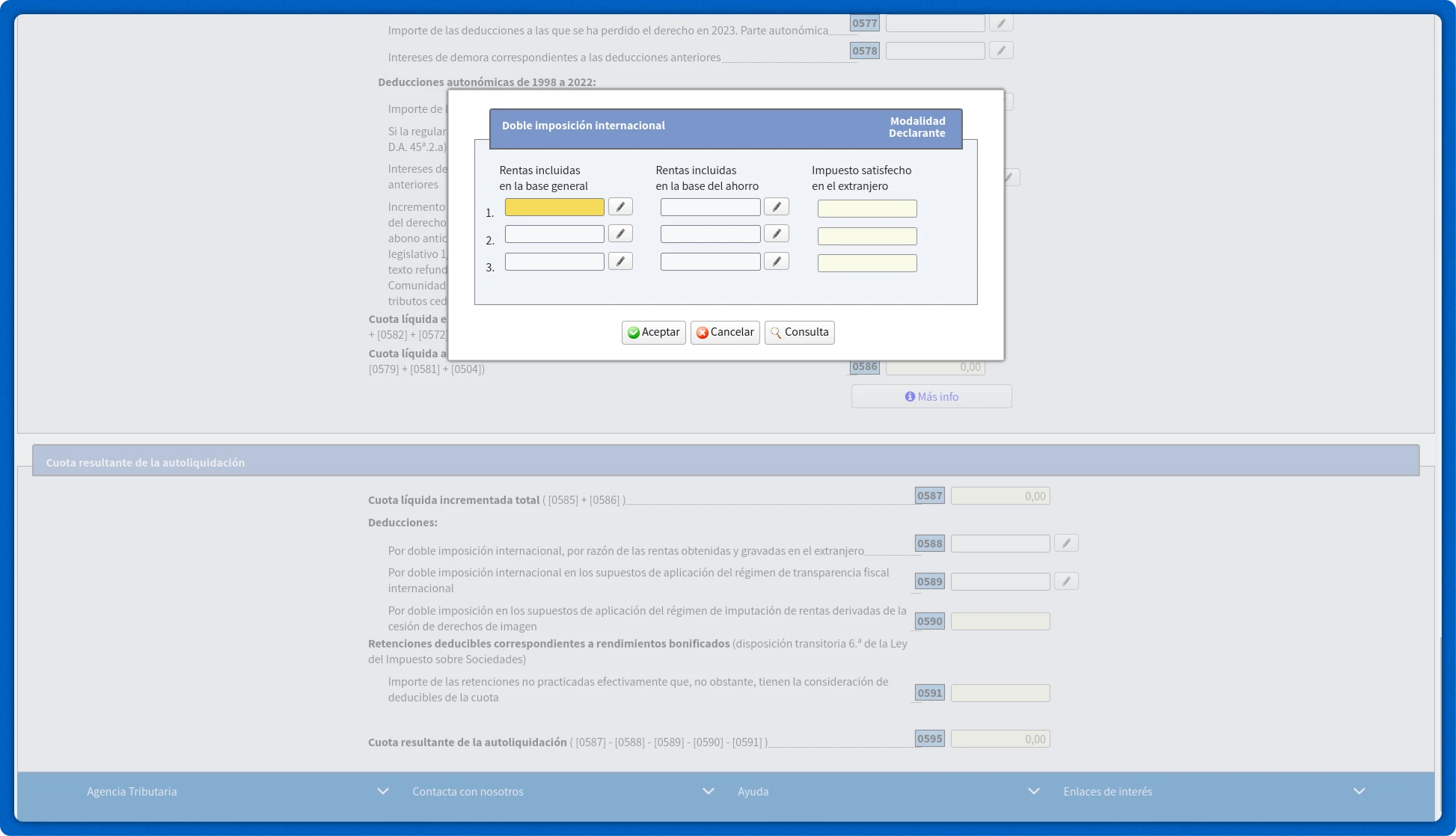The width and height of the screenshot is (1456, 836).
Task: Click pencil icon for row 1 base del ahorro
Action: (776, 207)
